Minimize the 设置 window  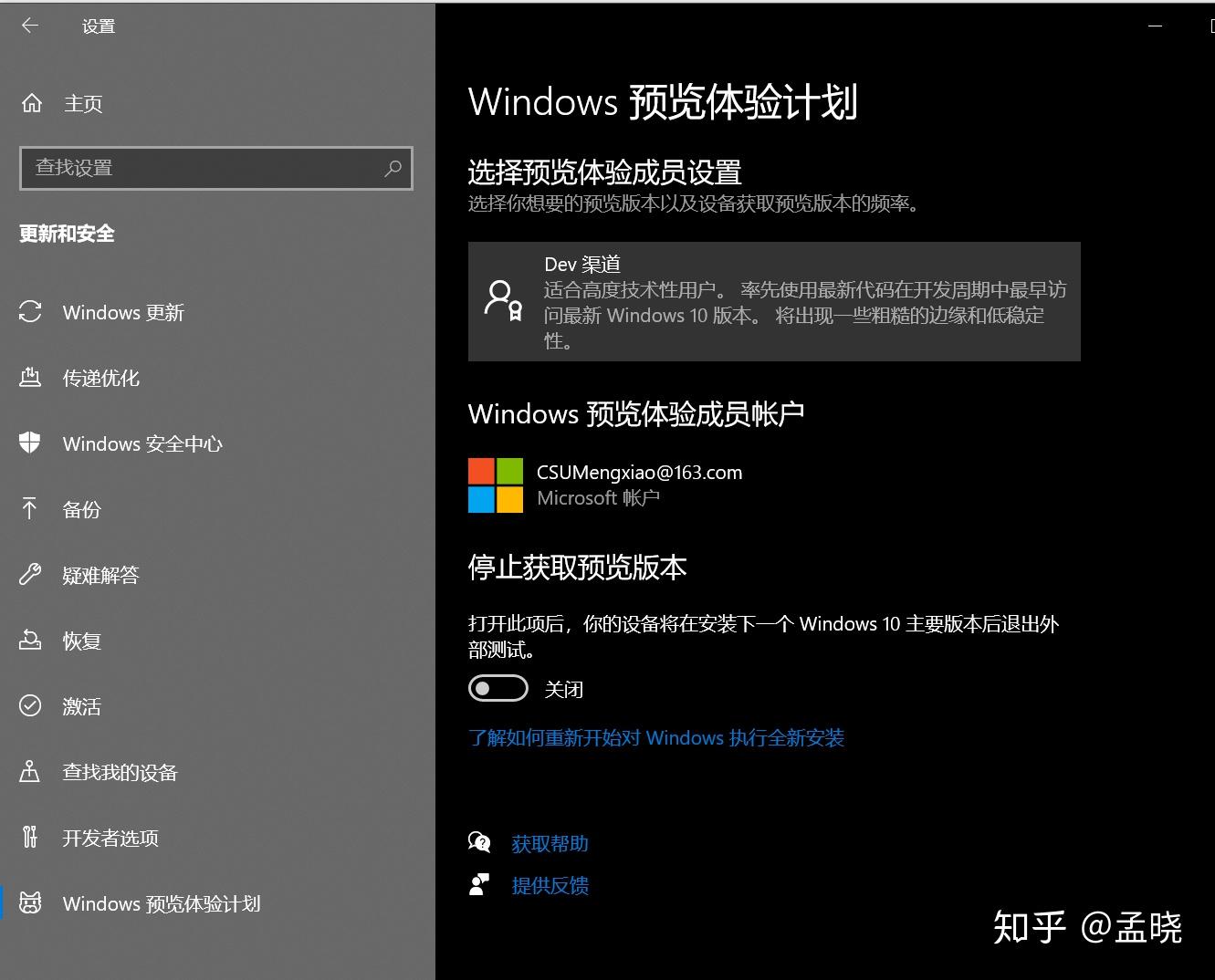(1155, 26)
